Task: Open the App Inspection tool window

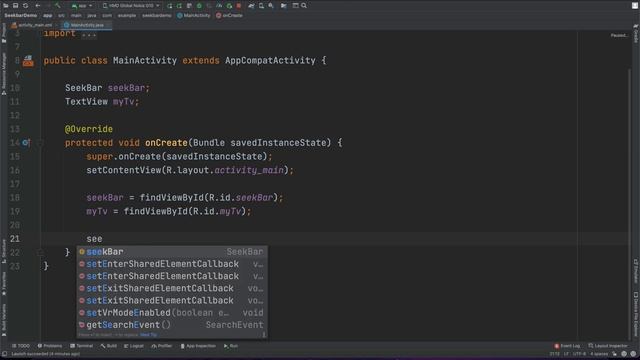Action: [198, 346]
